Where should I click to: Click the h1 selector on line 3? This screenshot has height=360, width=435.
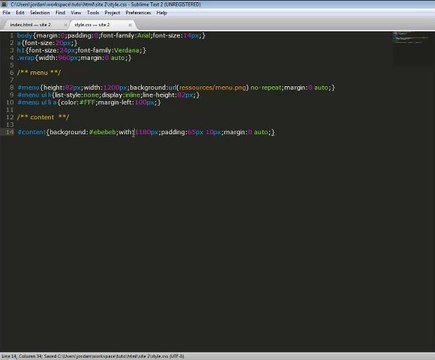coord(21,50)
